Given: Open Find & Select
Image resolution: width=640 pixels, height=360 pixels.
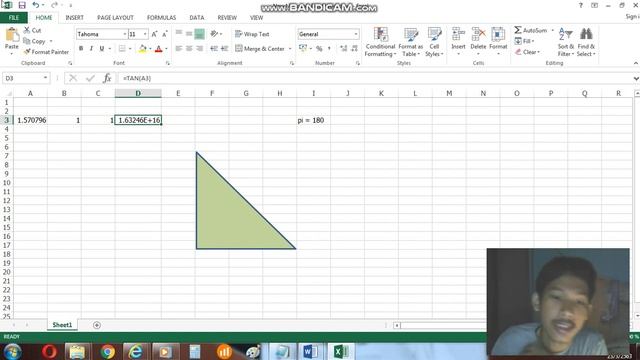Looking at the screenshot, I should point(586,42).
